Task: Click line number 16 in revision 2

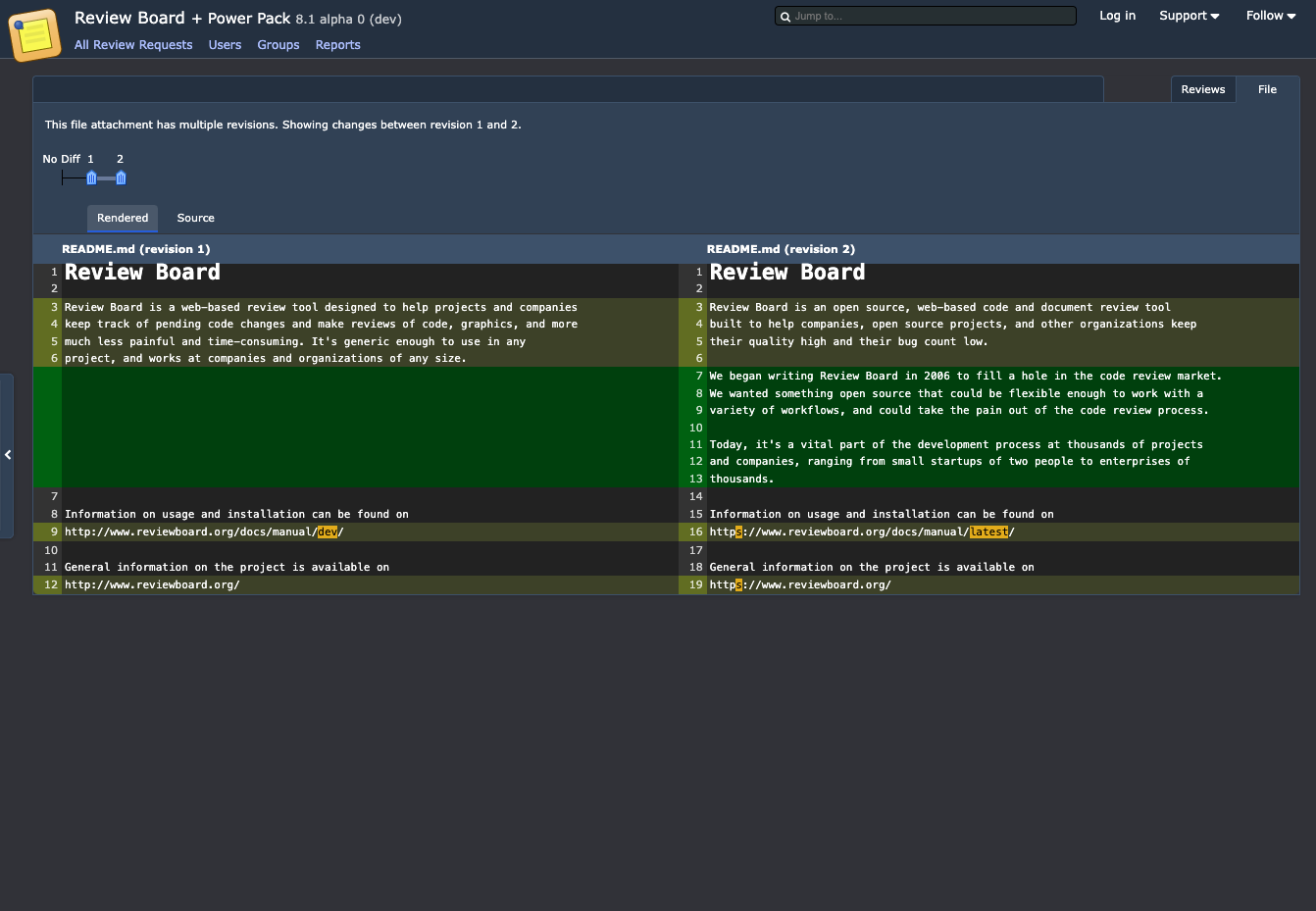Action: click(695, 531)
